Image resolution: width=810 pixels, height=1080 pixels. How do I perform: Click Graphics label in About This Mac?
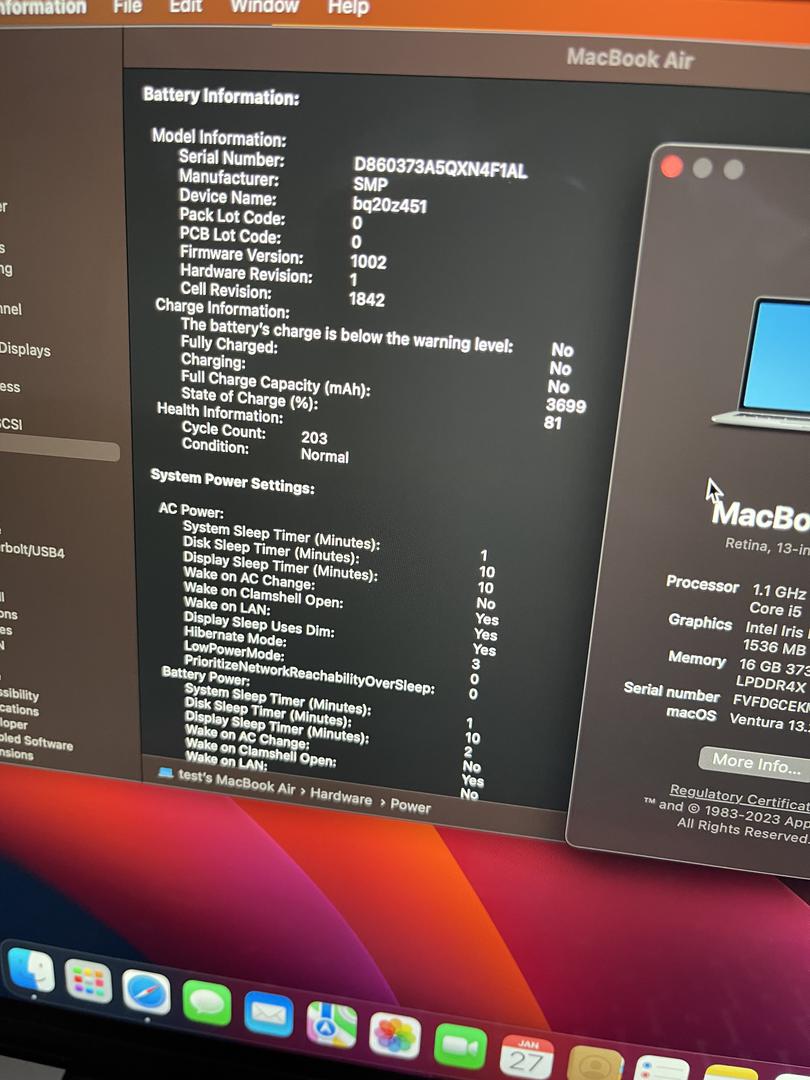click(x=700, y=621)
